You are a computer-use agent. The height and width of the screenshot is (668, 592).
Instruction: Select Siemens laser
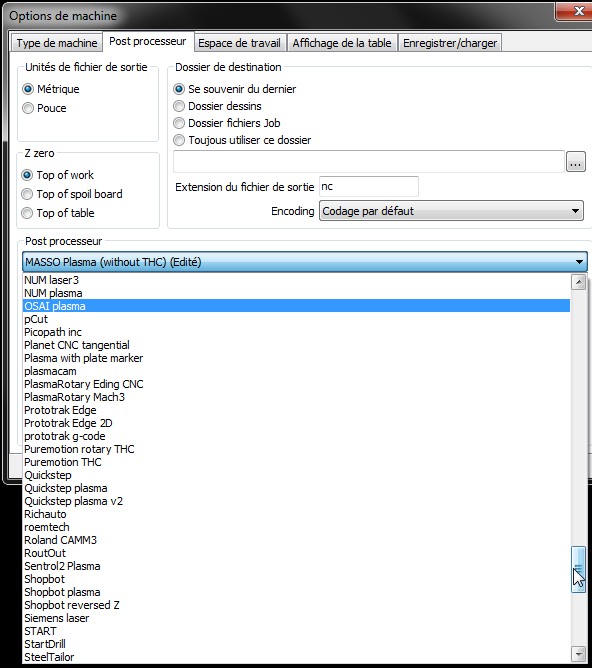click(x=296, y=618)
